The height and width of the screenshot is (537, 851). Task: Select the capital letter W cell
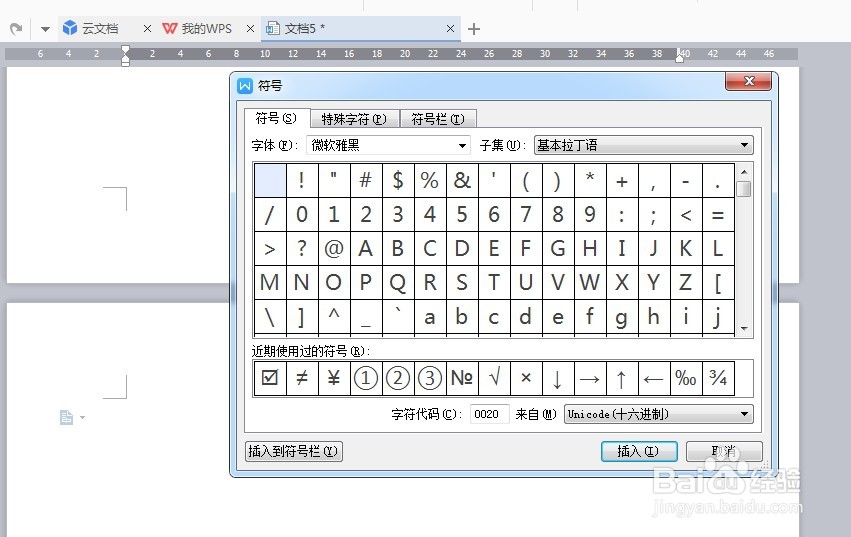(590, 282)
